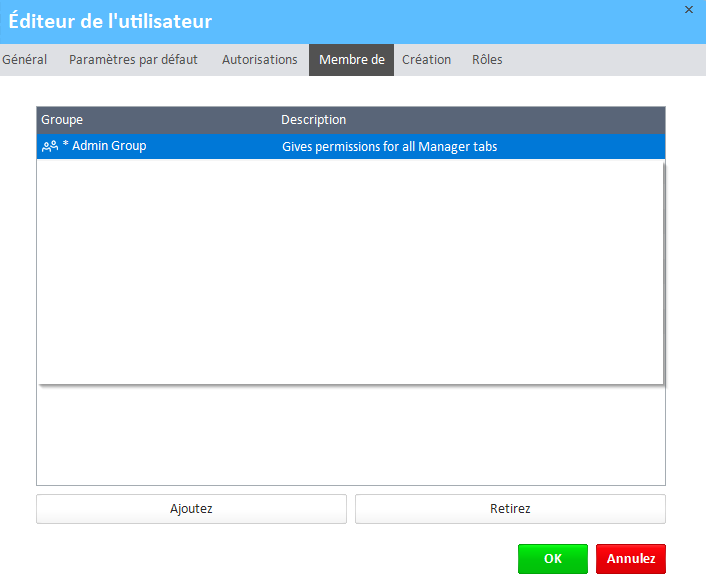Switch to the Rôles tab
This screenshot has height=587, width=706.
point(487,60)
